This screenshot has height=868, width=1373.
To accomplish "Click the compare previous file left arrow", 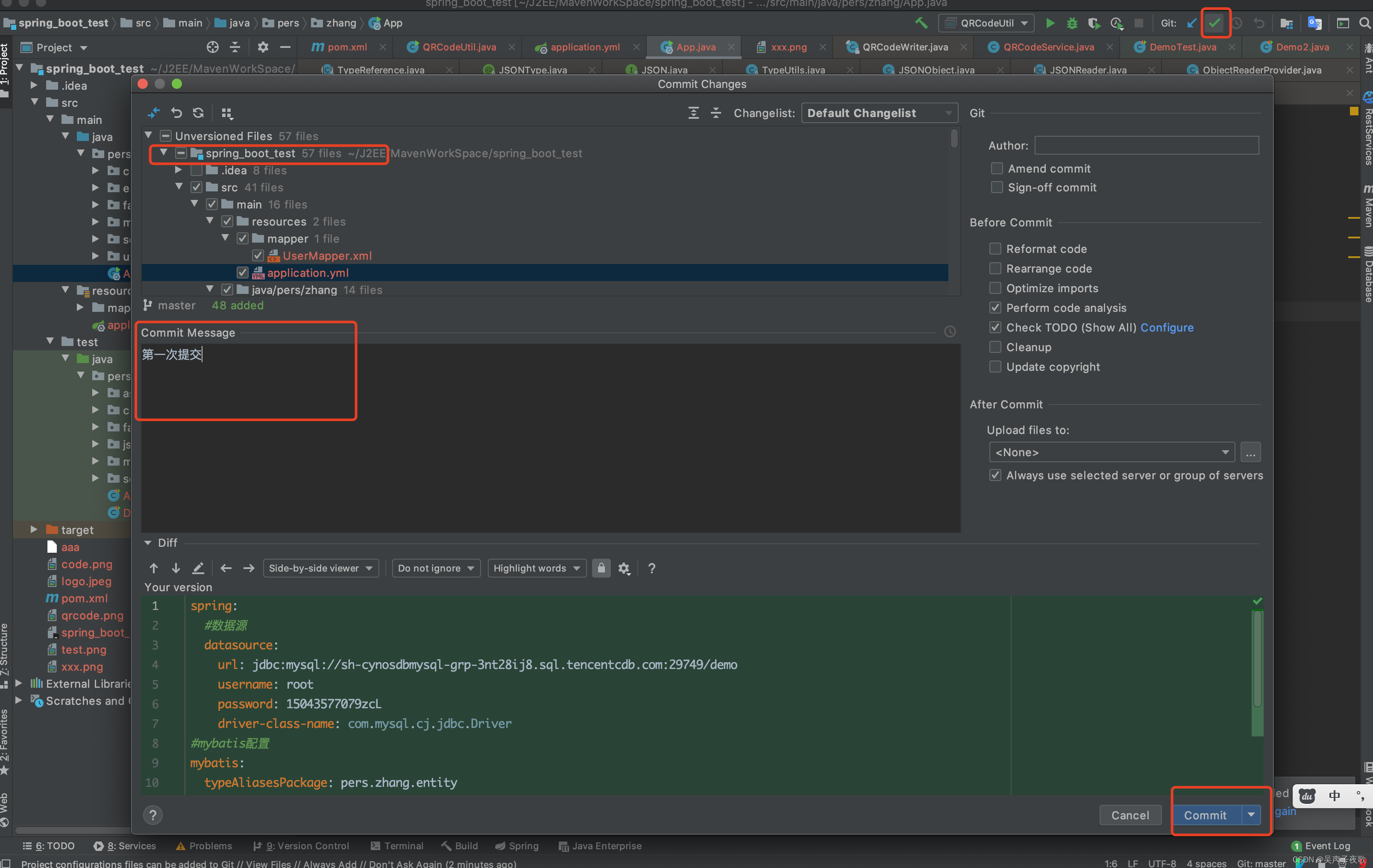I will (x=226, y=568).
